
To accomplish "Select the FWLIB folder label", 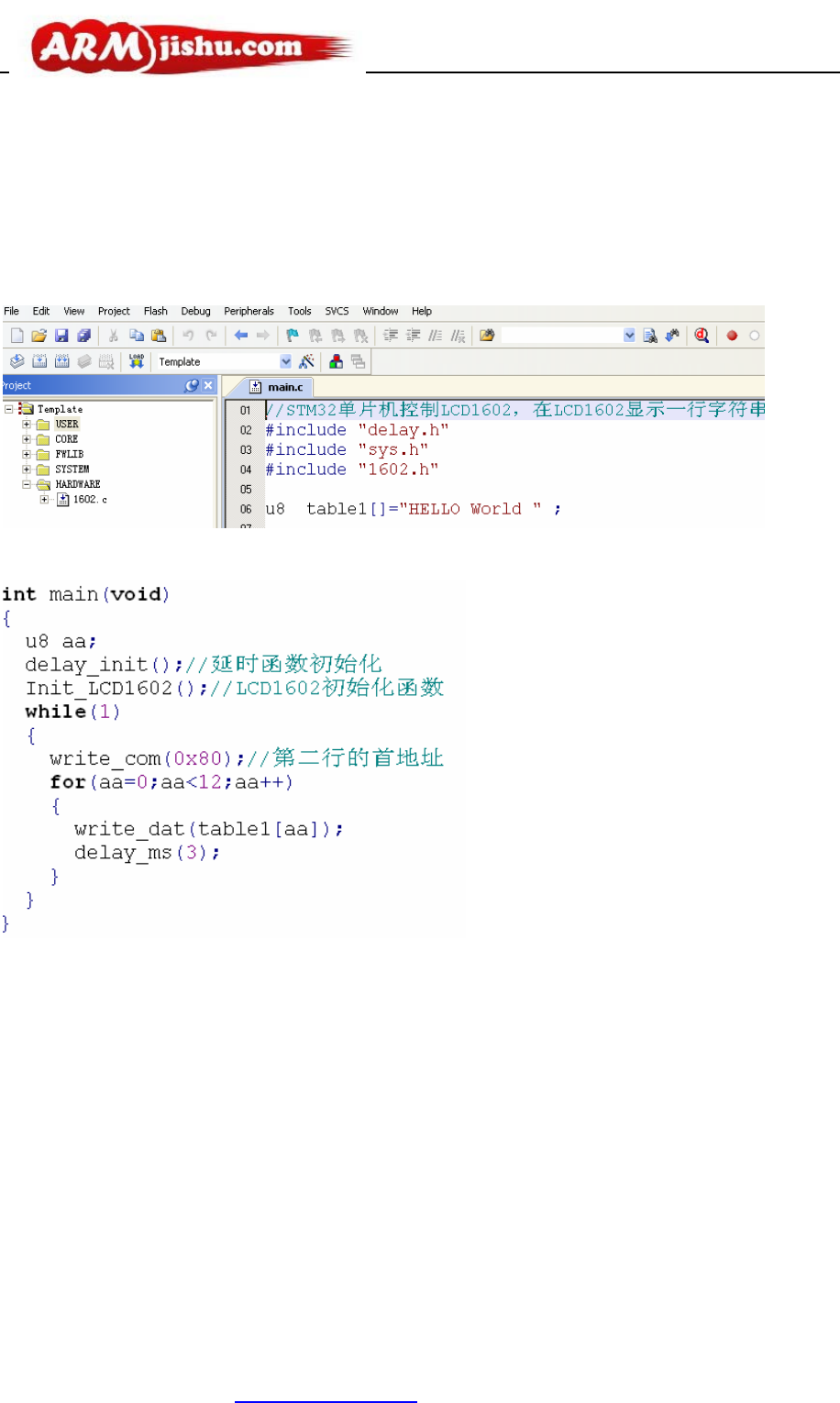I will 69,454.
